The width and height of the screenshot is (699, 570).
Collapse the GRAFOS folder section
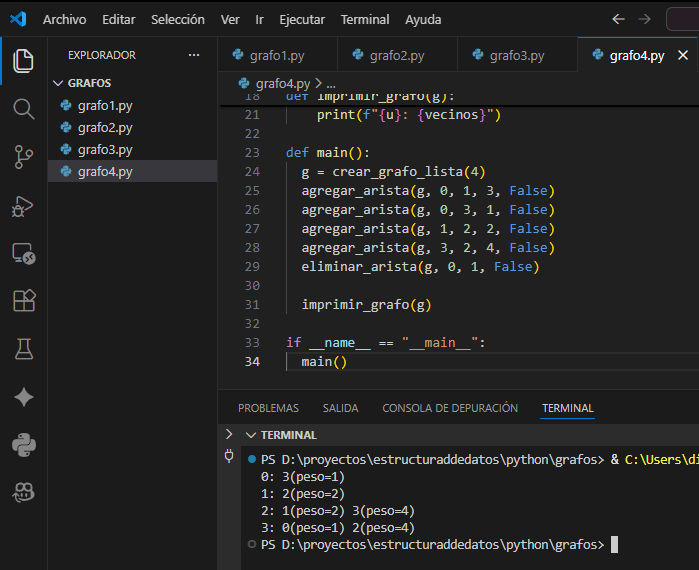(57, 83)
